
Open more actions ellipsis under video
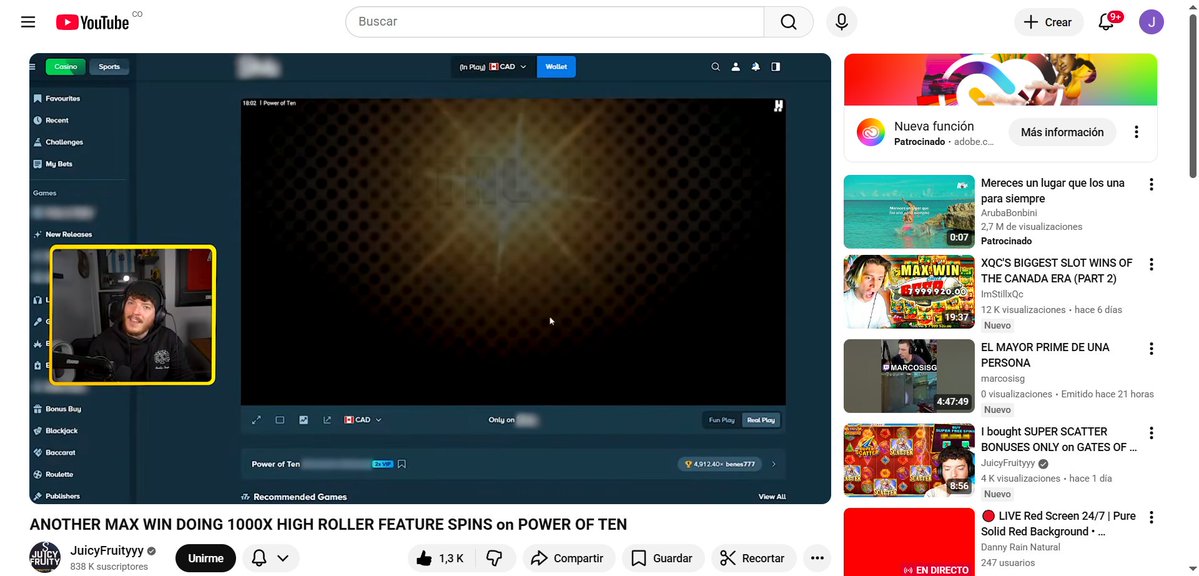[x=817, y=558]
